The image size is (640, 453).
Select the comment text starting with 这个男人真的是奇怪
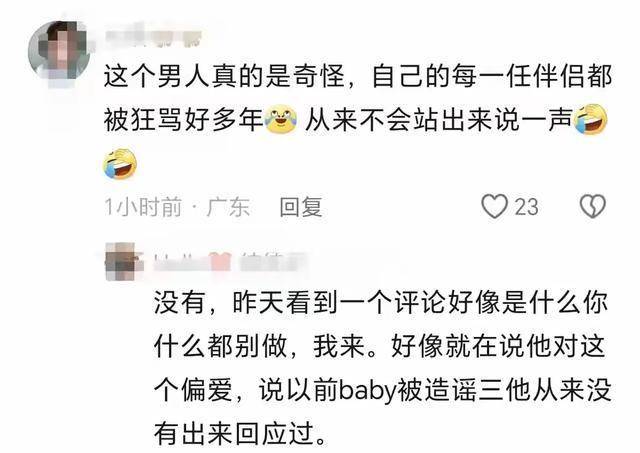tap(358, 120)
